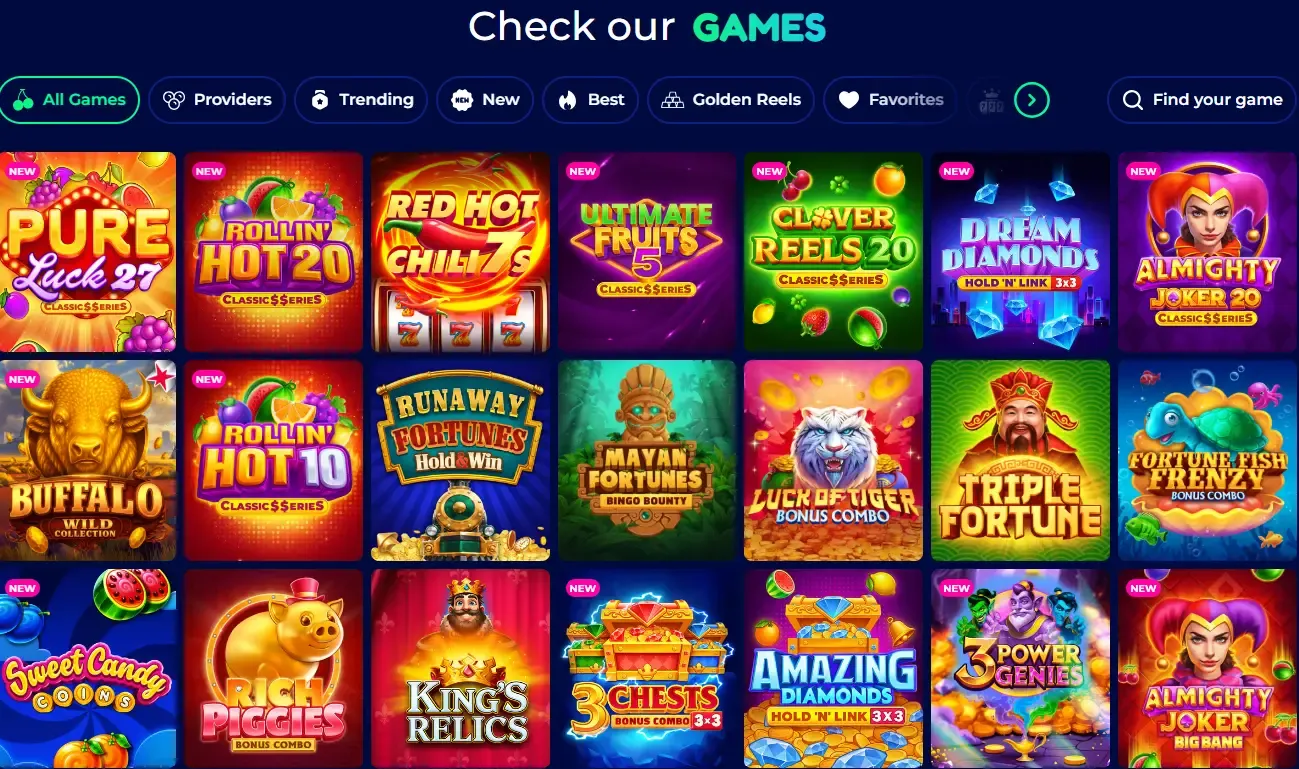Launch the 3 Power Genies game
The height and width of the screenshot is (769, 1299).
(1020, 668)
